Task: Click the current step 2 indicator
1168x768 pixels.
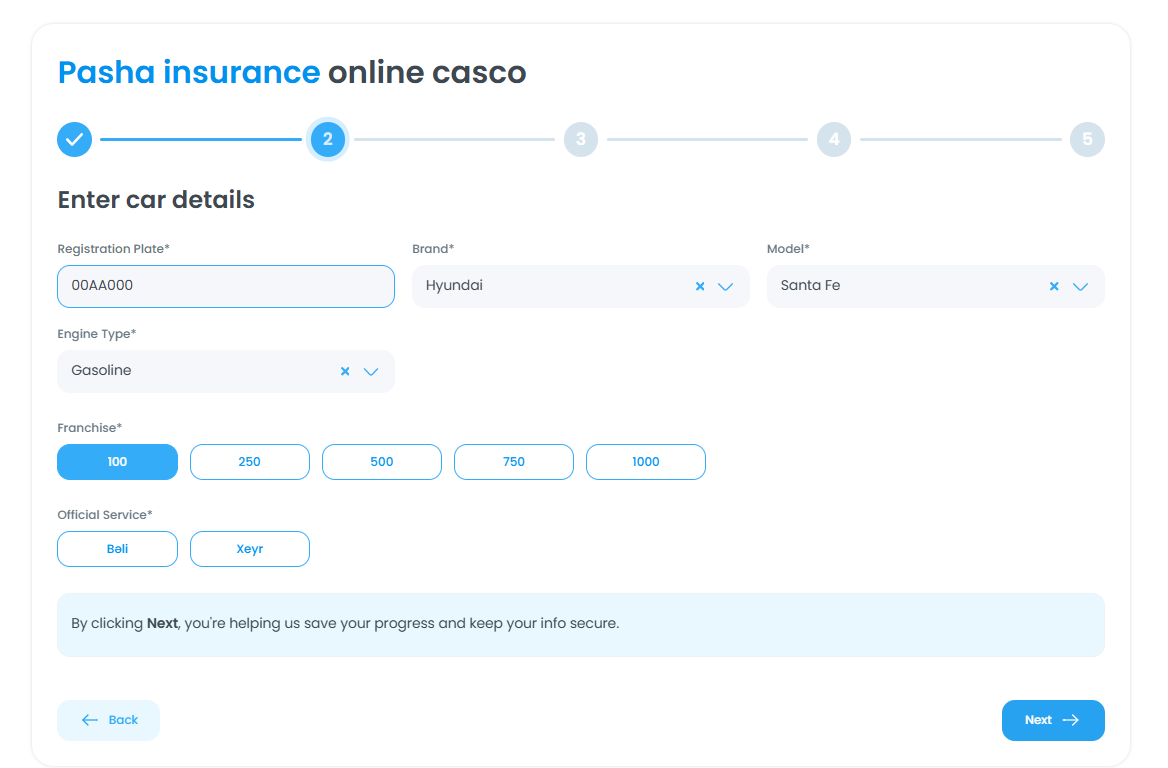Action: [x=328, y=140]
